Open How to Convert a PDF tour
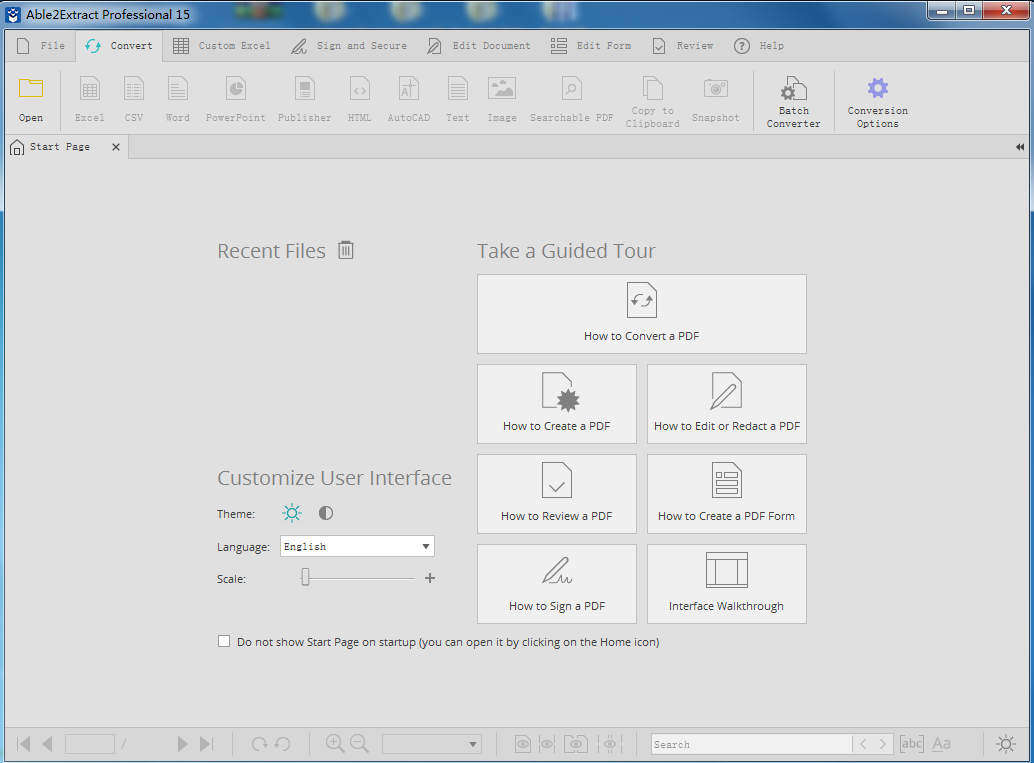Viewport: 1034px width, 763px height. (642, 314)
